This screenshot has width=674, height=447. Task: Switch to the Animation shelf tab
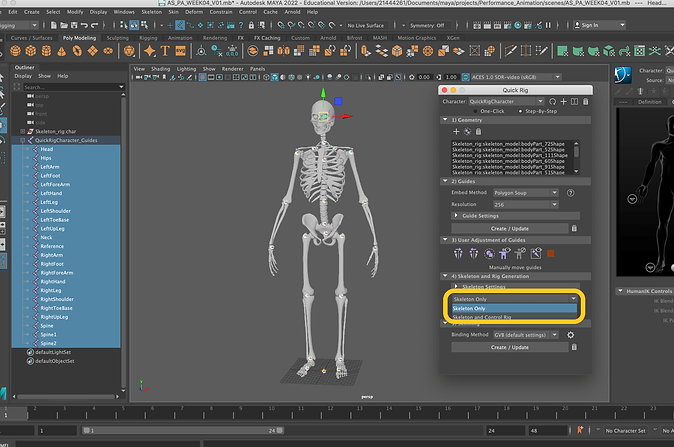[180, 38]
